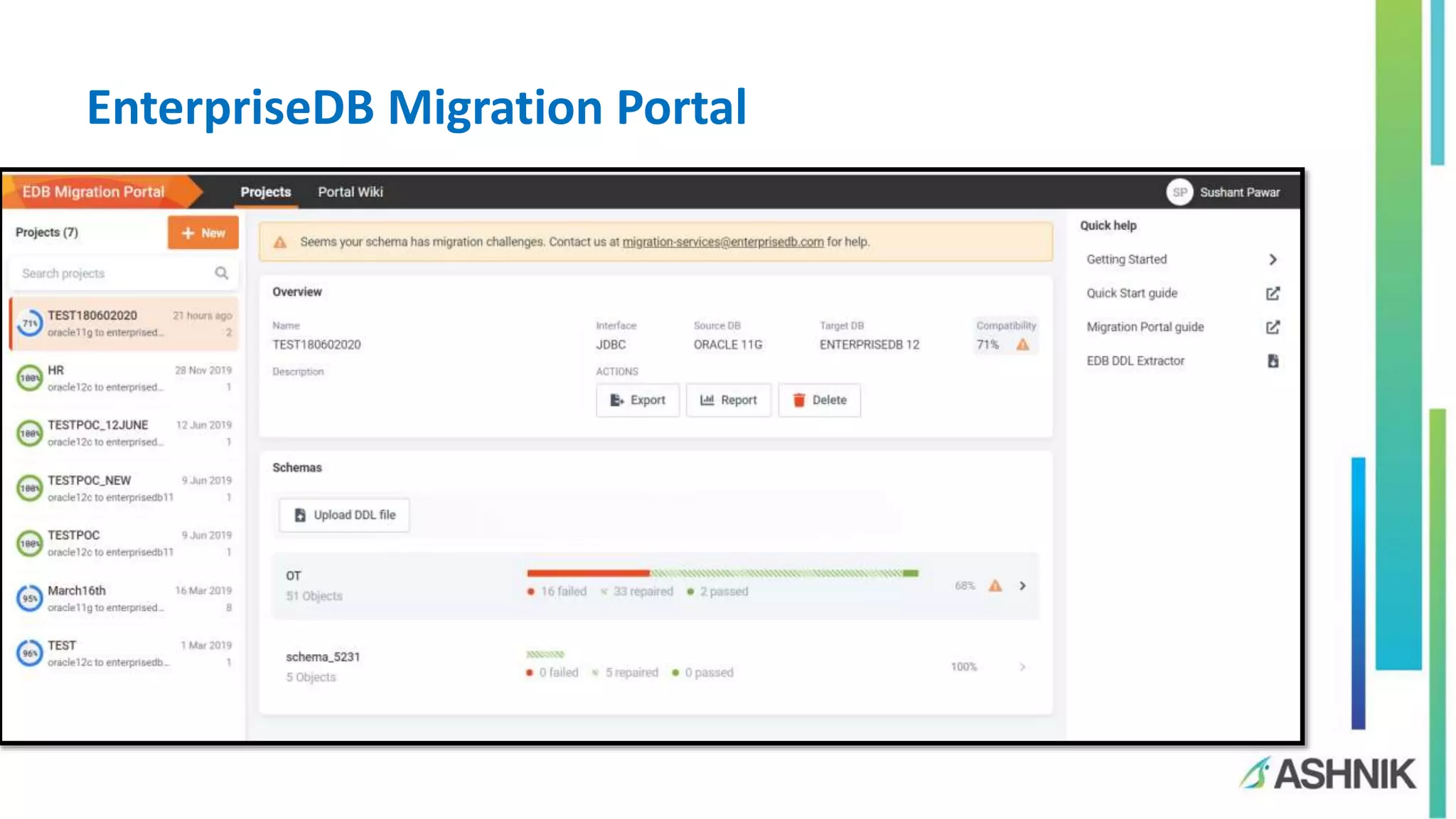Switch to the Projects tab
The image size is (1456, 819).
[265, 192]
